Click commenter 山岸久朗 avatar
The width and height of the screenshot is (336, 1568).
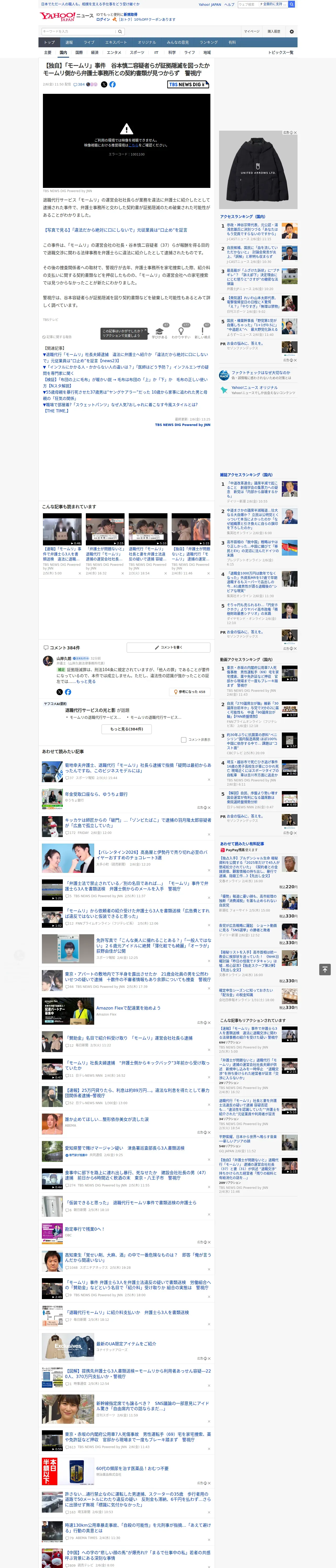click(48, 661)
